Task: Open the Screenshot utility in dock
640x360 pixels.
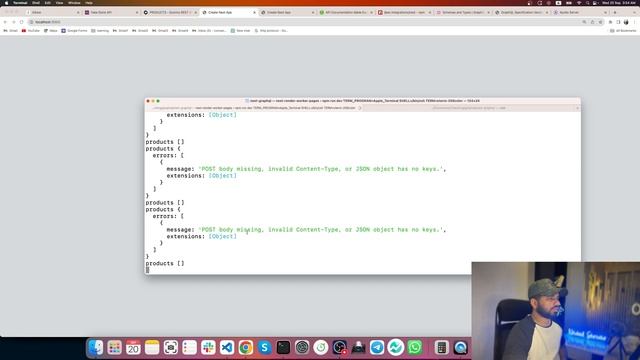Action: coord(171,347)
